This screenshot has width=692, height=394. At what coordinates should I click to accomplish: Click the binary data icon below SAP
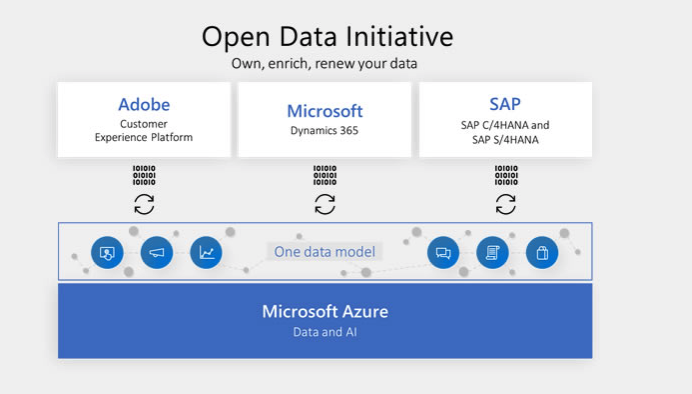point(506,175)
